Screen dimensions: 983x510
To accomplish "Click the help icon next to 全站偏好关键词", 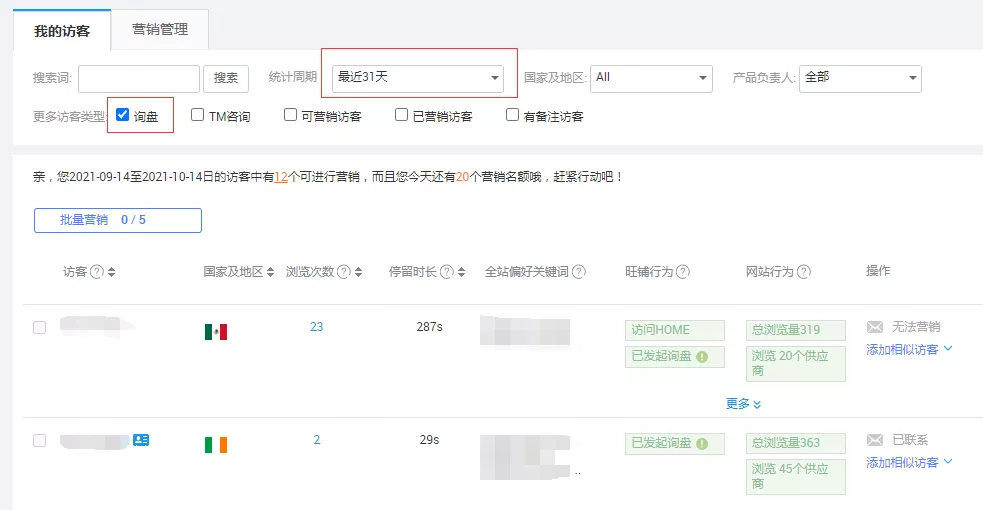I will pyautogui.click(x=579, y=272).
